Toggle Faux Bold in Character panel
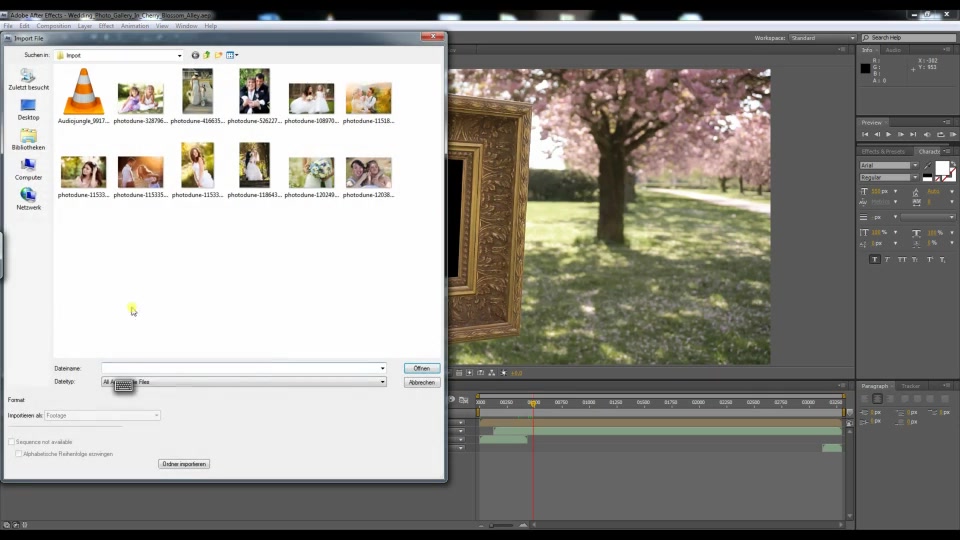Image resolution: width=960 pixels, height=540 pixels. (x=874, y=260)
